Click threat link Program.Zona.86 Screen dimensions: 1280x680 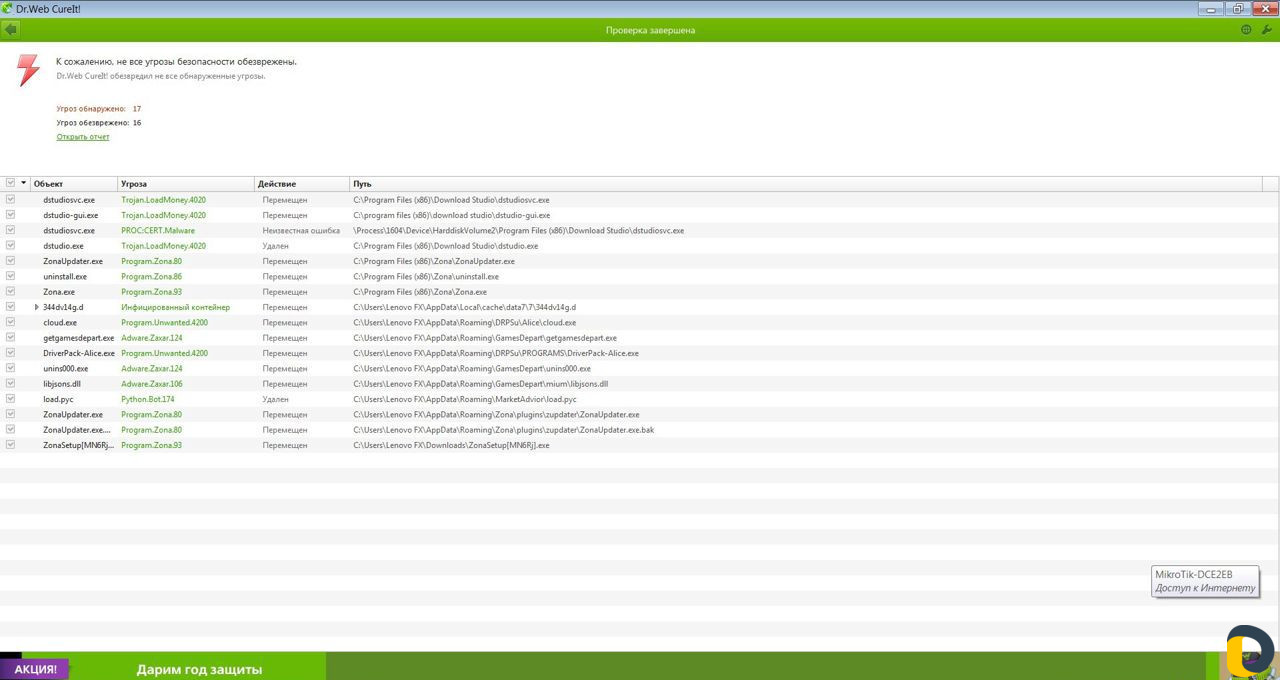point(152,276)
